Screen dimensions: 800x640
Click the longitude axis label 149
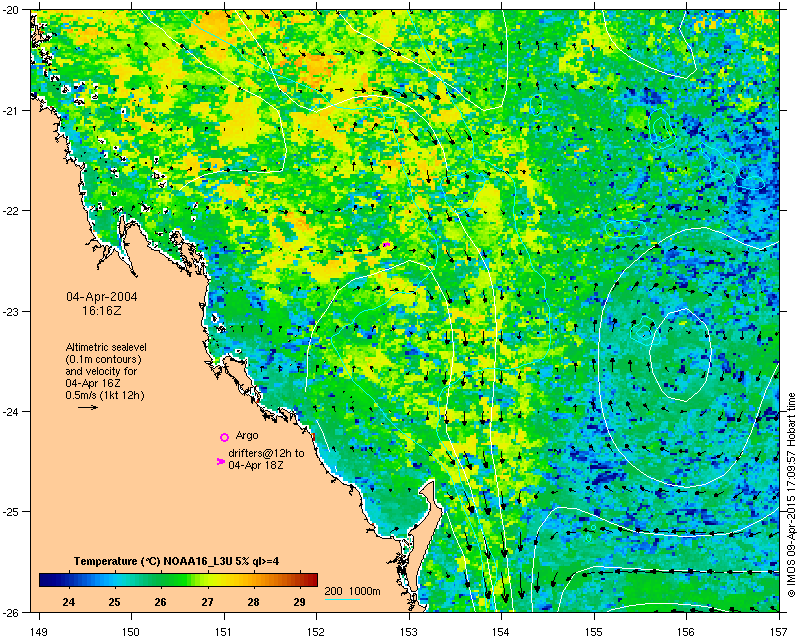tap(39, 632)
